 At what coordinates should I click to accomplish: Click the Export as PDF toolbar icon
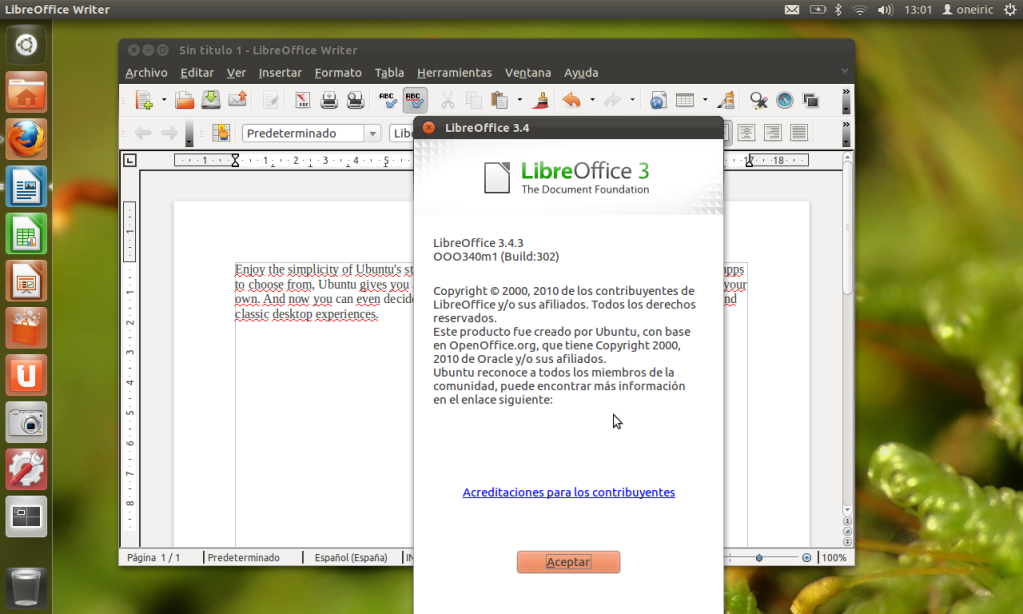(x=302, y=100)
